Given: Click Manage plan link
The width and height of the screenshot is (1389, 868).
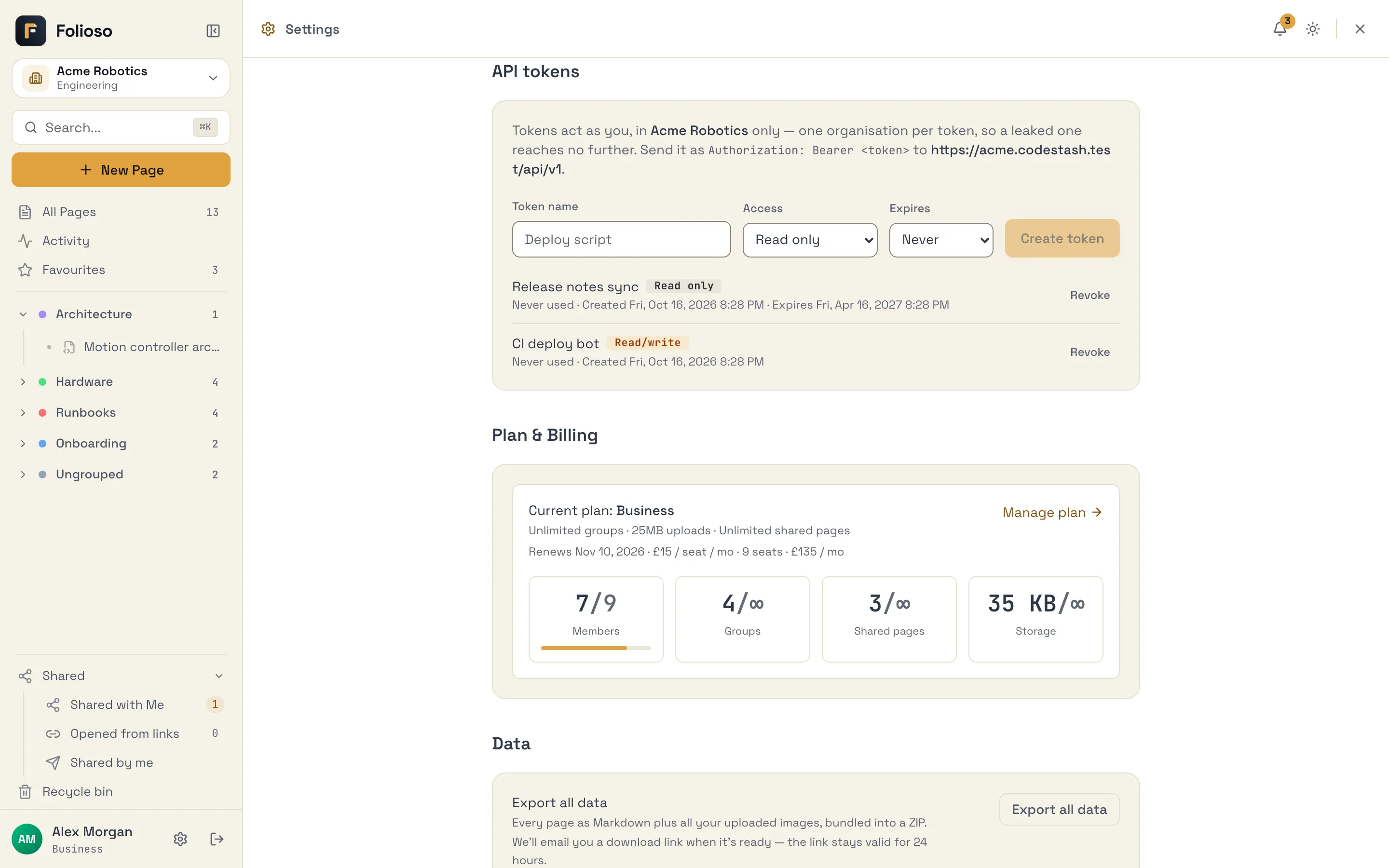Looking at the screenshot, I should click(1052, 512).
